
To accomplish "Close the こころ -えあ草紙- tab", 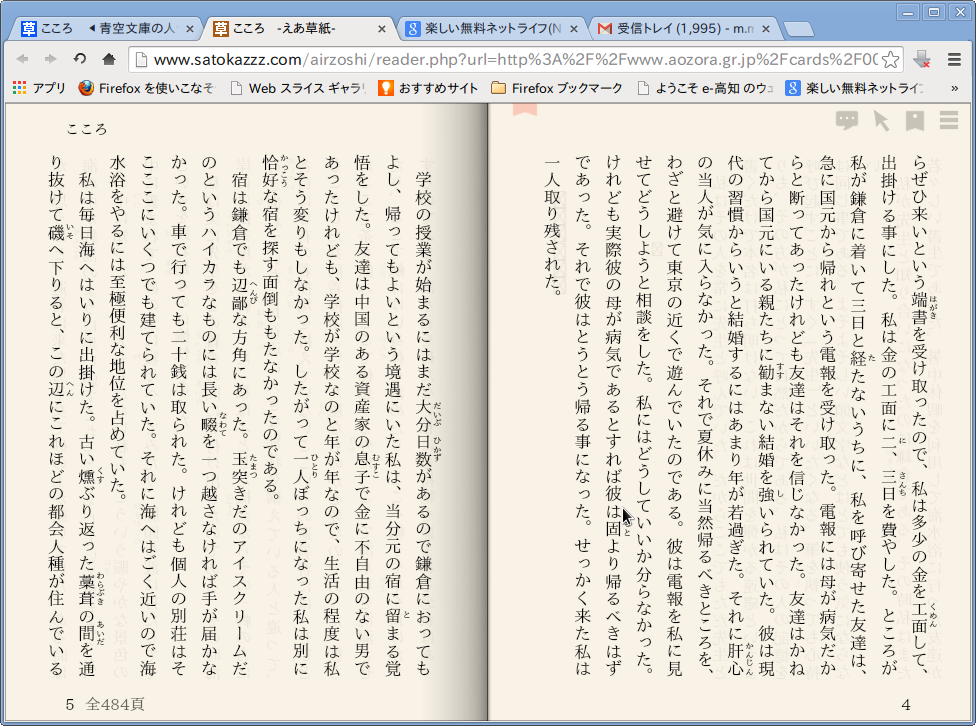I will (382, 29).
